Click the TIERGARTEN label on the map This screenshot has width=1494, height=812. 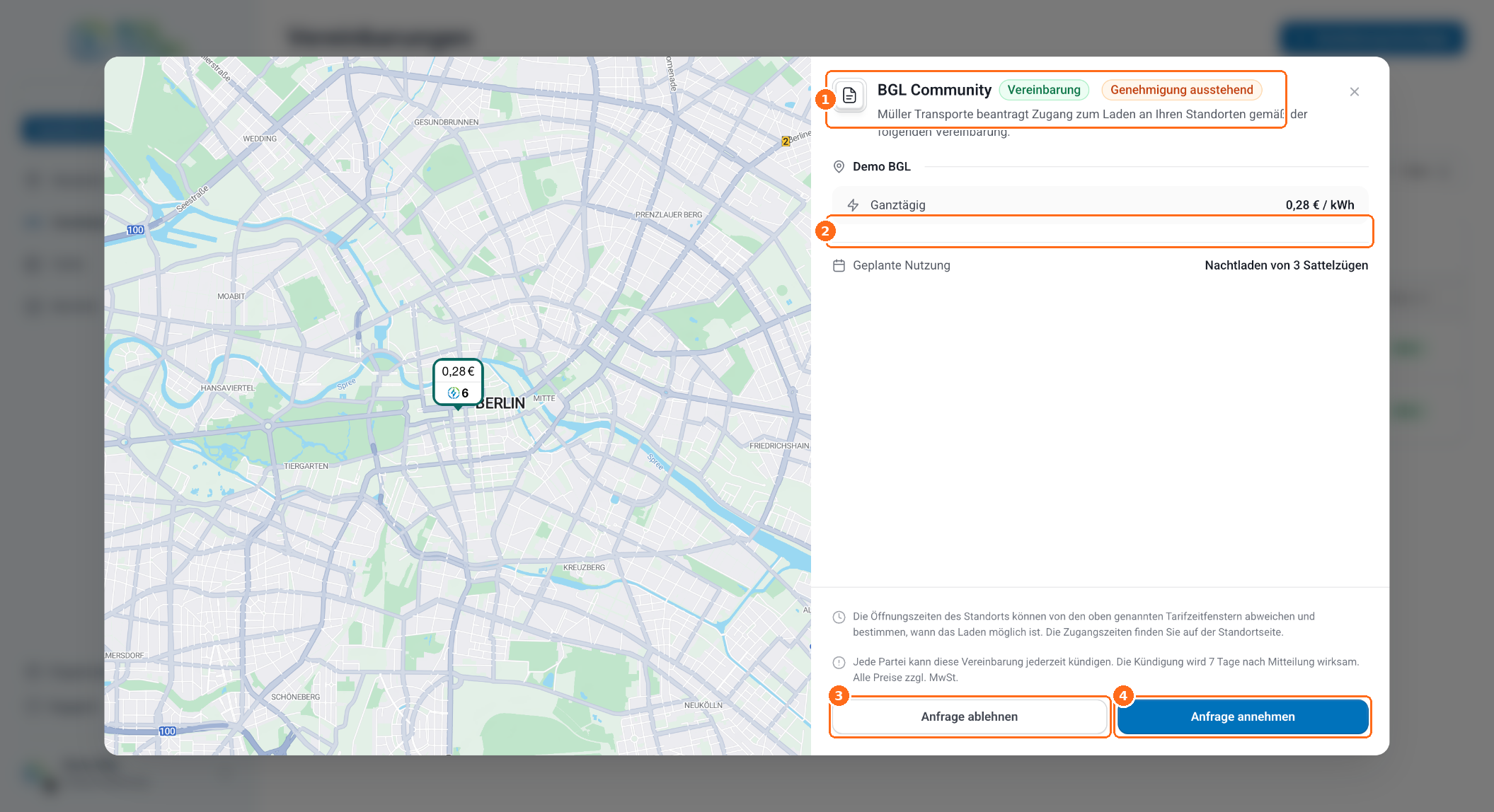(x=306, y=466)
